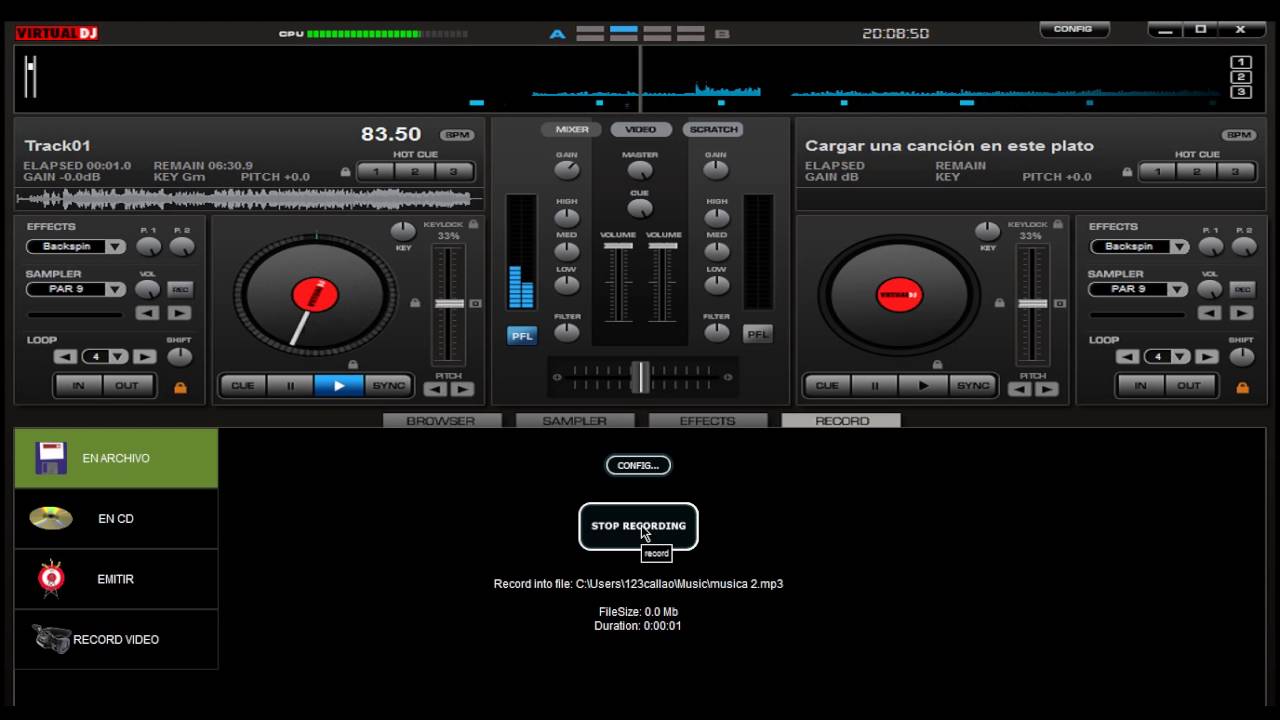Switch to the EFFECTS tab
Image resolution: width=1280 pixels, height=720 pixels.
pyautogui.click(x=708, y=421)
